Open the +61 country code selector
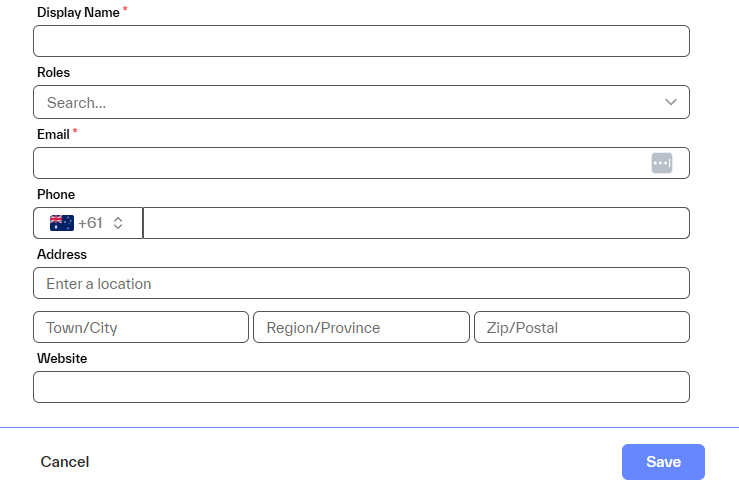This screenshot has height=492, width=739. (89, 223)
